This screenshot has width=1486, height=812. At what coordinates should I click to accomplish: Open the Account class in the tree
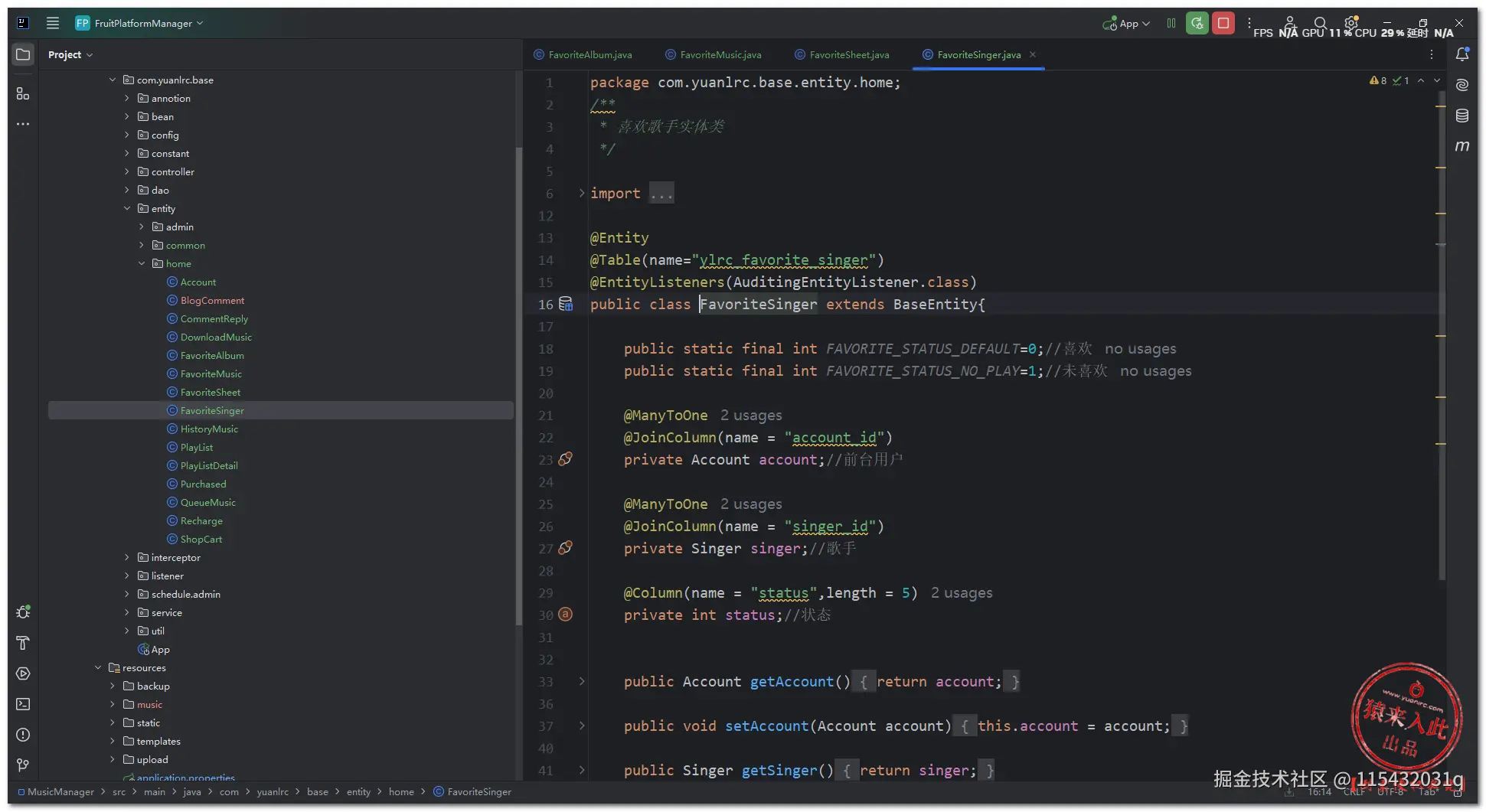tap(198, 282)
